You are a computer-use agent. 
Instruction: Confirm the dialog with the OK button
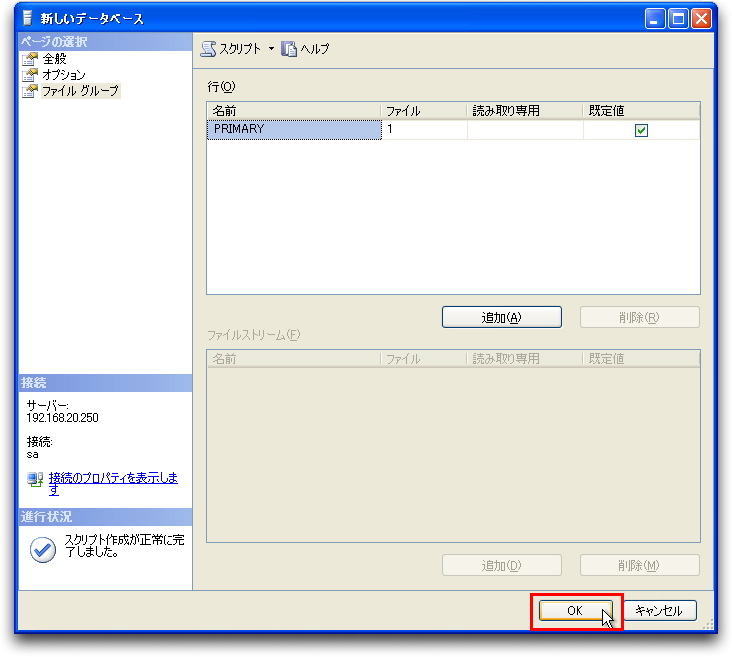pyautogui.click(x=575, y=610)
